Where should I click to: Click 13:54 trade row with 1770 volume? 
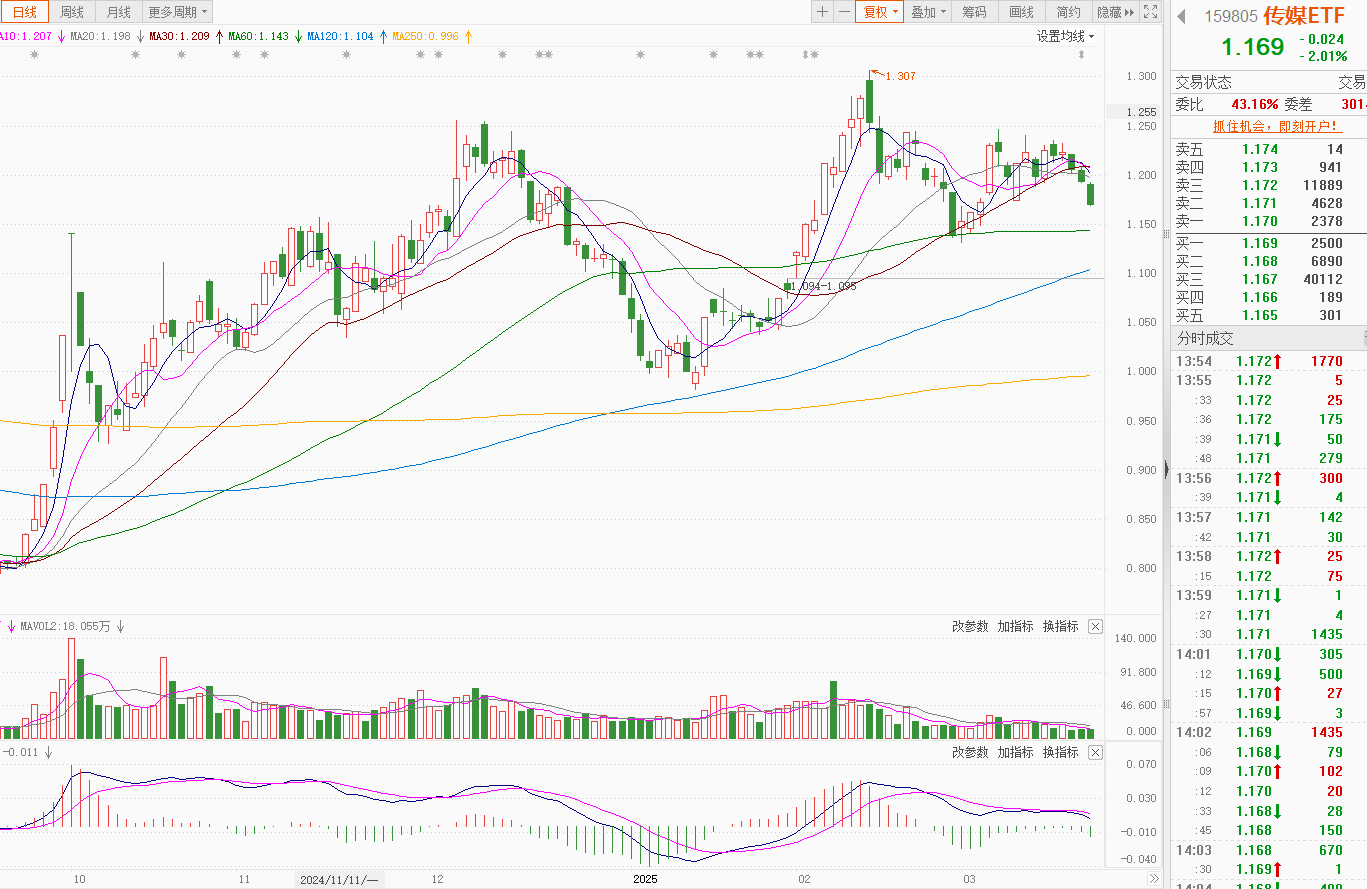[x=1270, y=361]
